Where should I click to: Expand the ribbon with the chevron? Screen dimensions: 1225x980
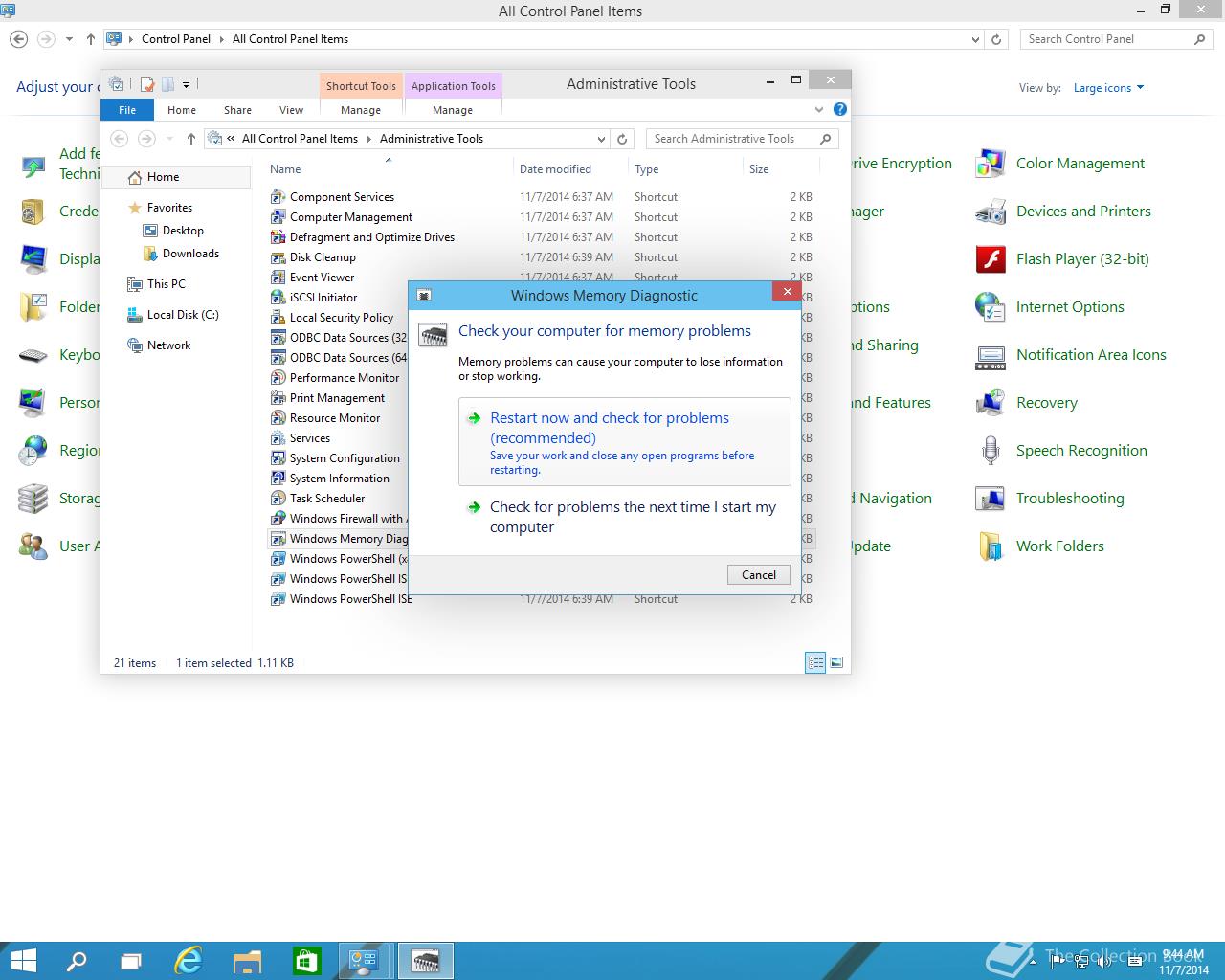coord(819,110)
